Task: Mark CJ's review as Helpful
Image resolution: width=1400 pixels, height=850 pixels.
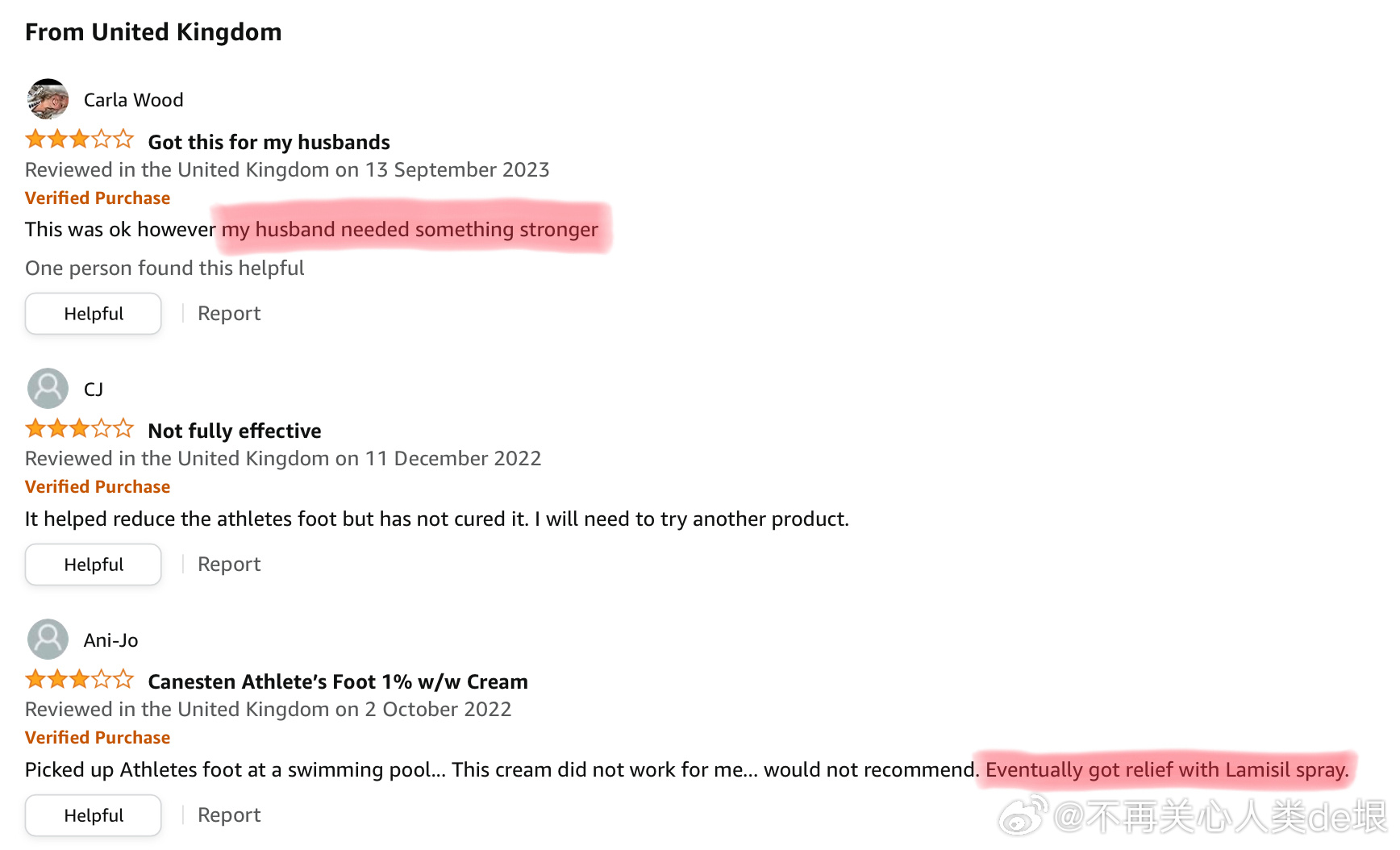Action: (x=94, y=565)
